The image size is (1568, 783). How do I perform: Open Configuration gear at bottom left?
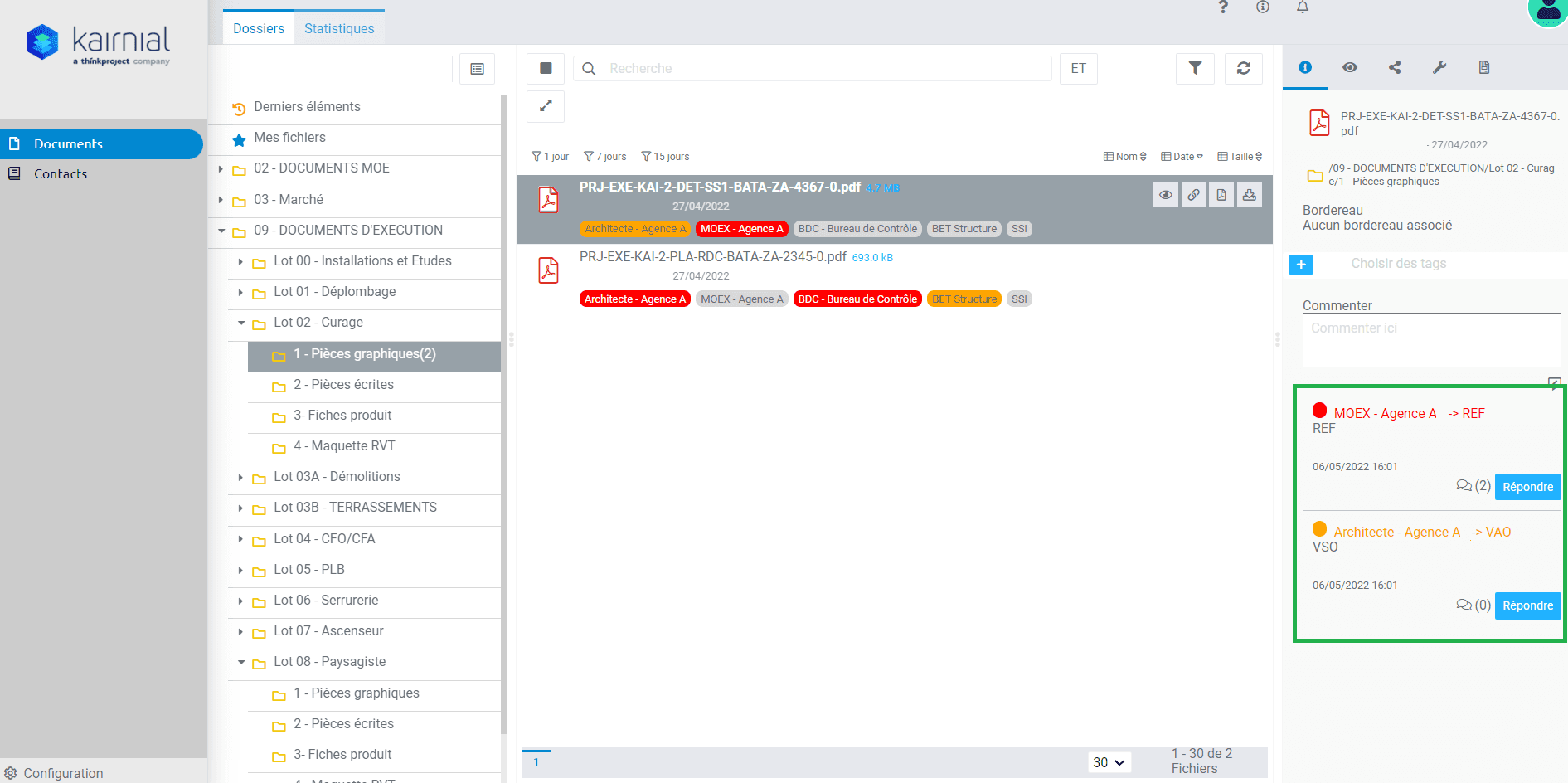54,773
